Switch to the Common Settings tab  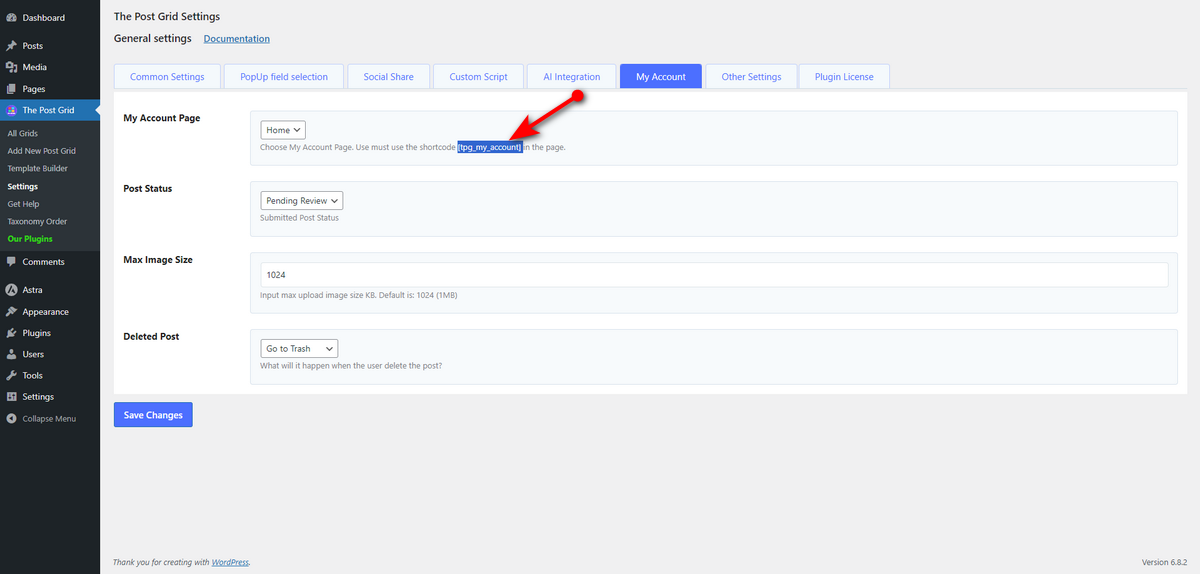[x=167, y=77]
